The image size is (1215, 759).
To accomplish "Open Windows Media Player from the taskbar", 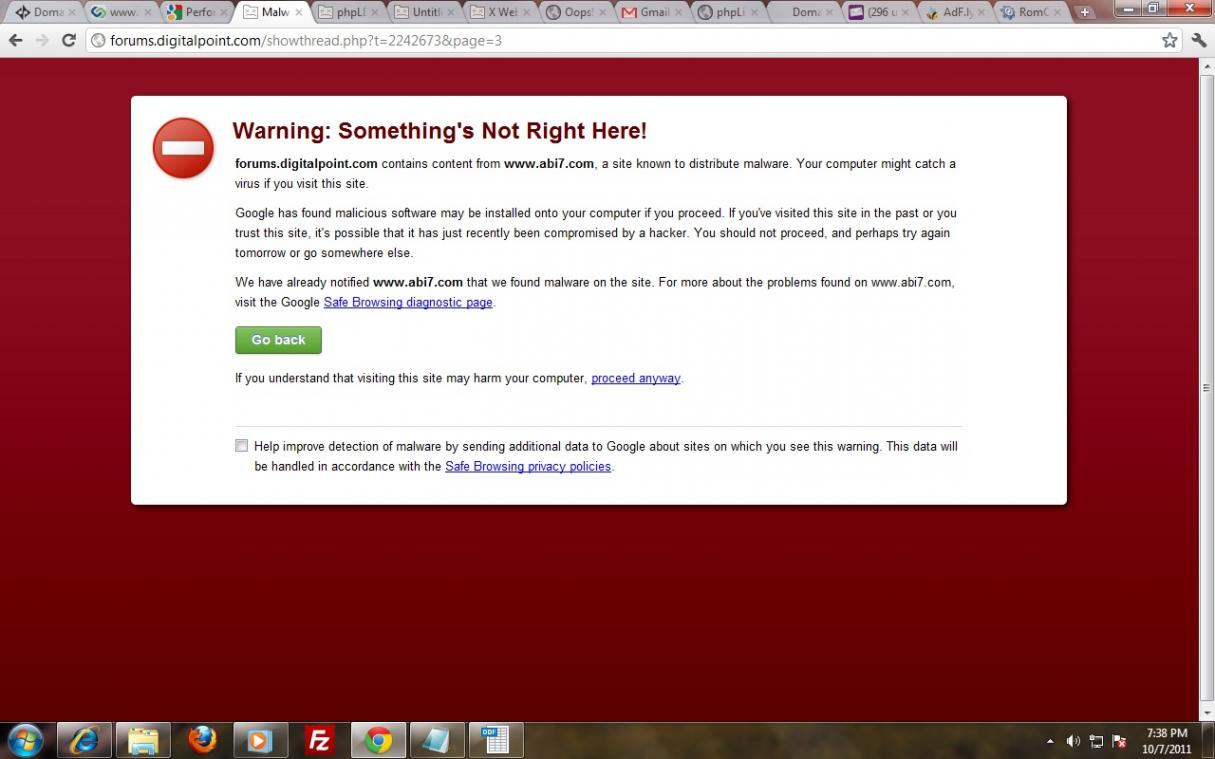I will coord(260,740).
